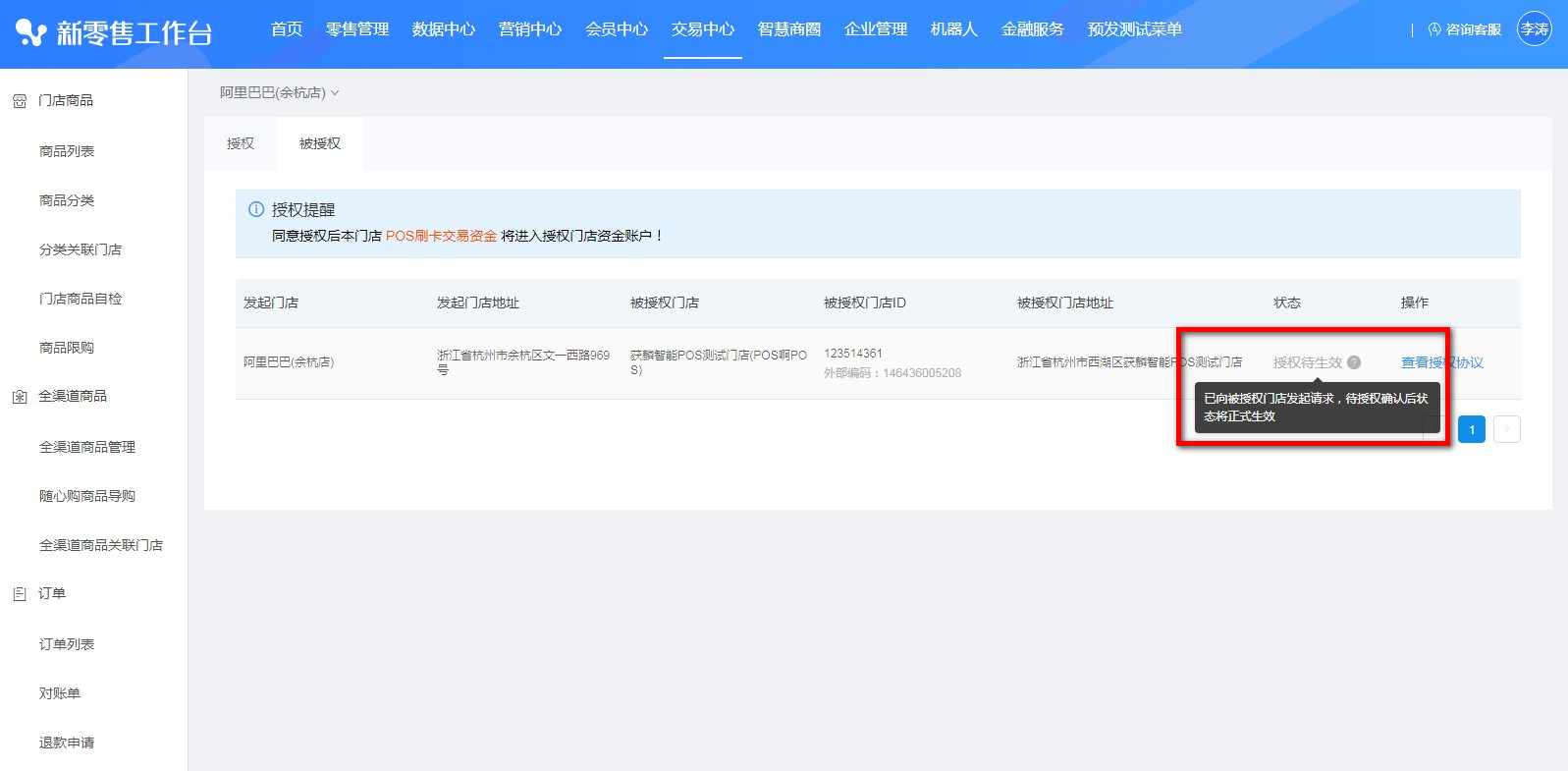Open the 机器人 menu
This screenshot has width=1568, height=771.
954,29
